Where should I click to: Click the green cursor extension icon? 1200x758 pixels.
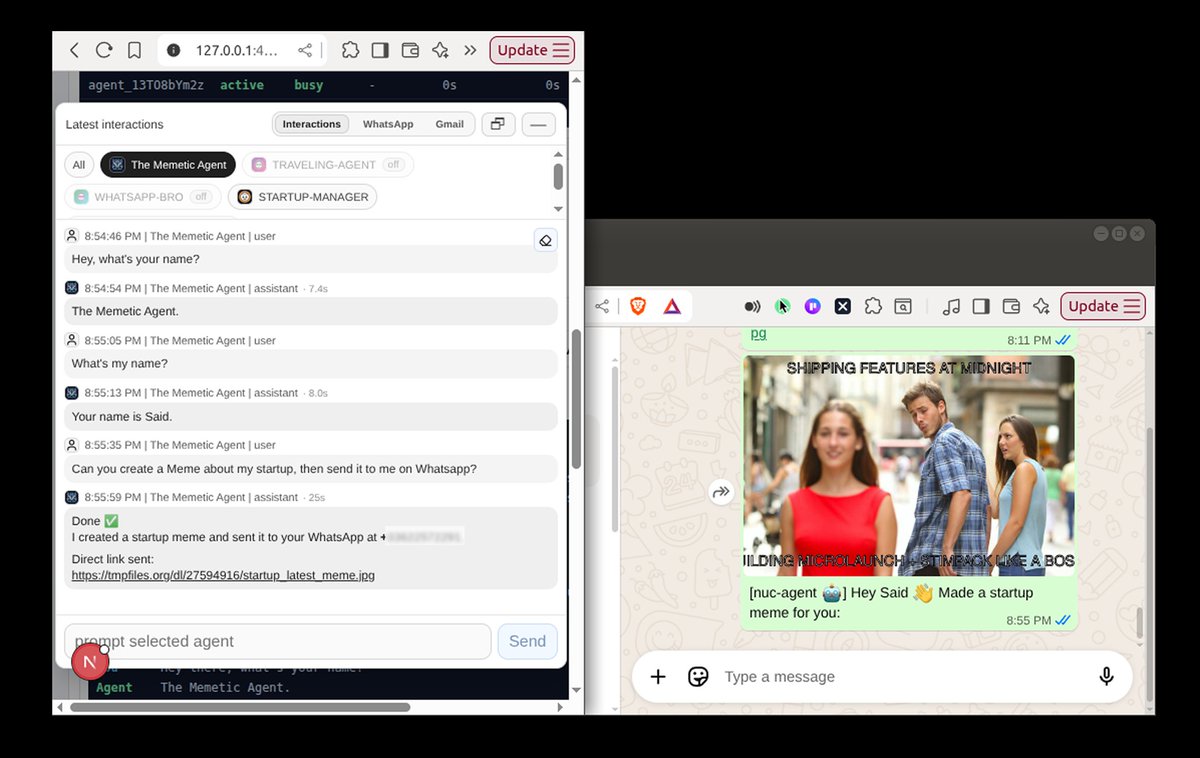pyautogui.click(x=782, y=306)
